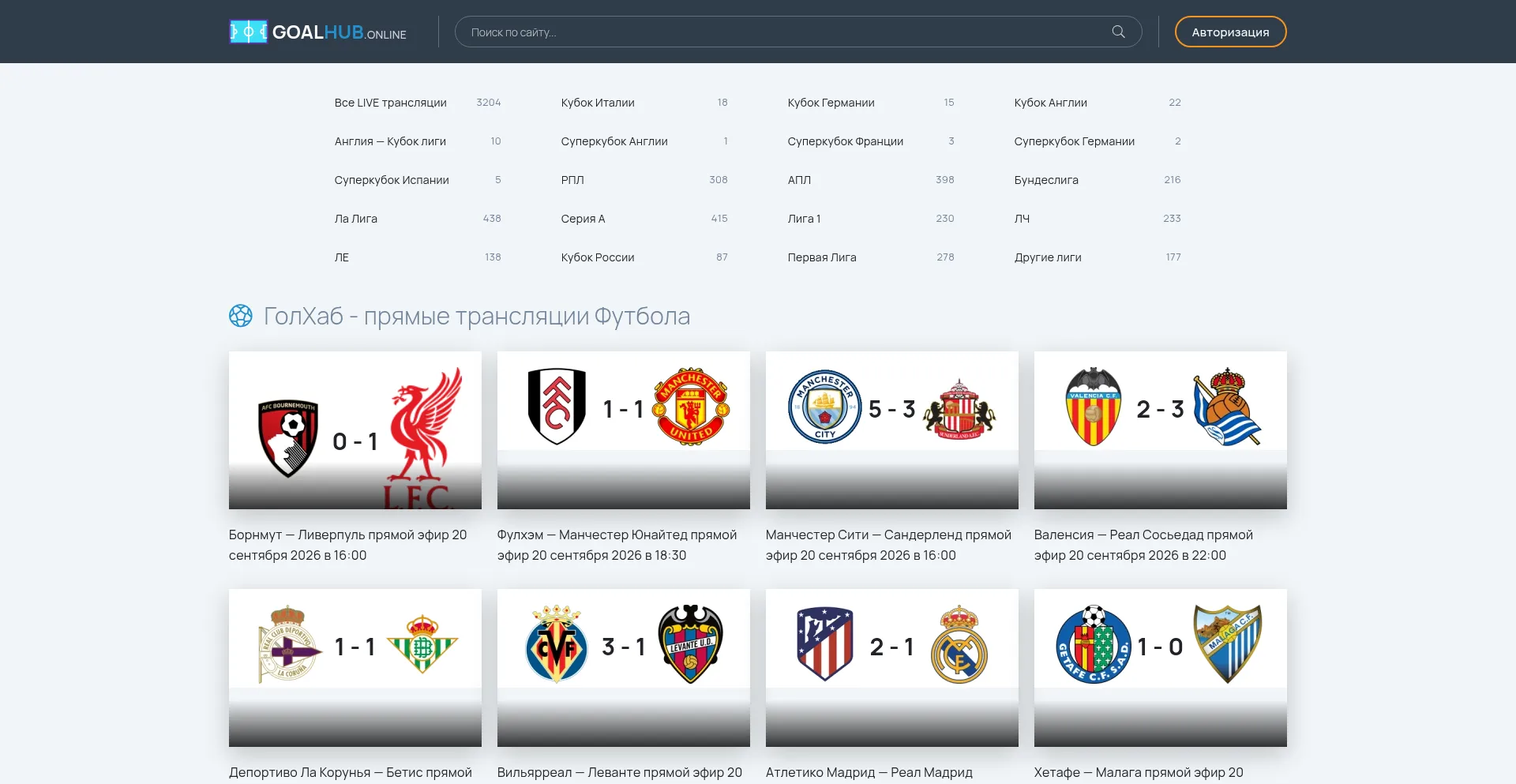Image resolution: width=1516 pixels, height=784 pixels.
Task: Click the Manchester City crest
Action: (x=825, y=407)
